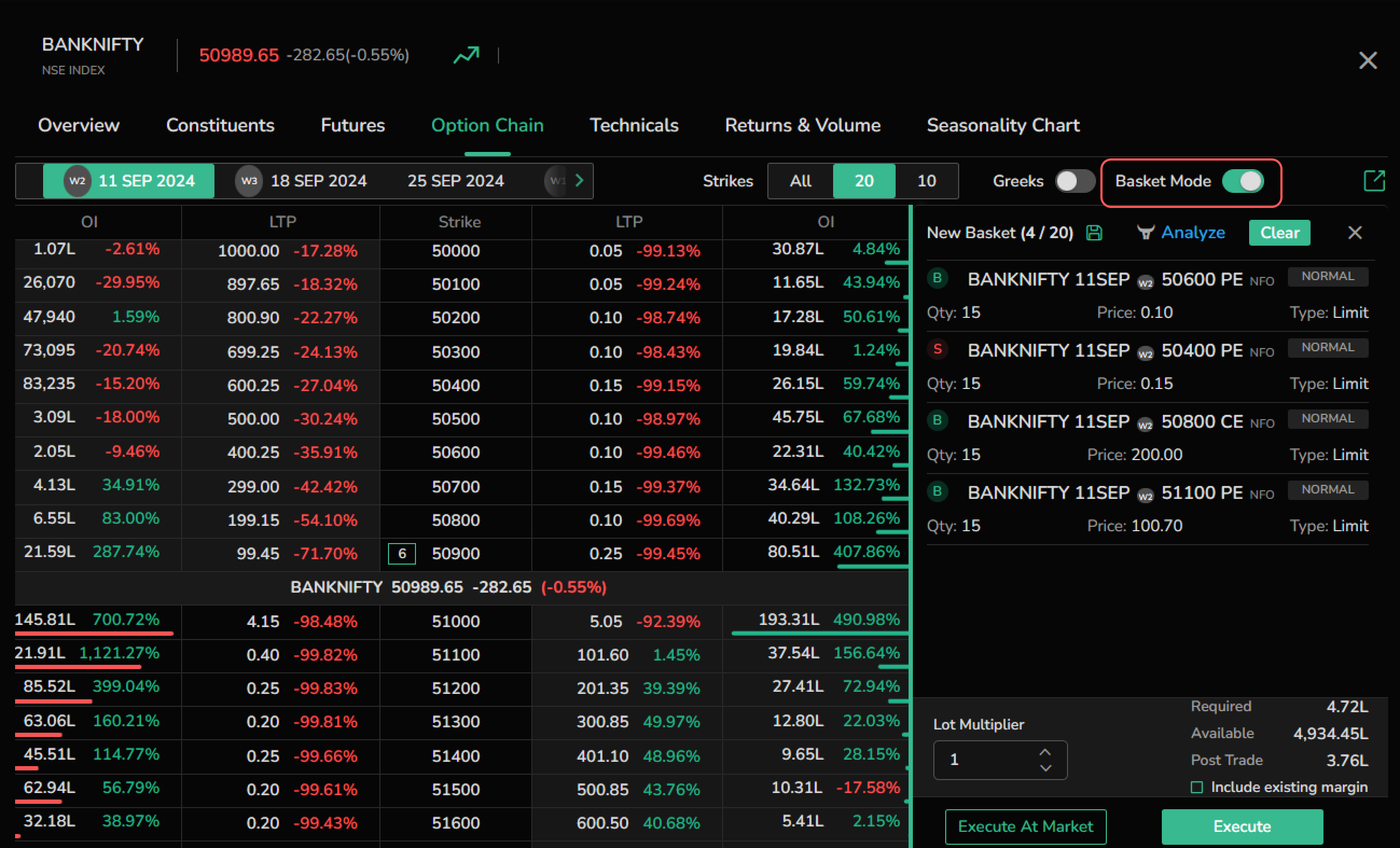
Task: Select the BANKNIFTY 11SEP 50400 PE basket row
Action: coord(1147,367)
